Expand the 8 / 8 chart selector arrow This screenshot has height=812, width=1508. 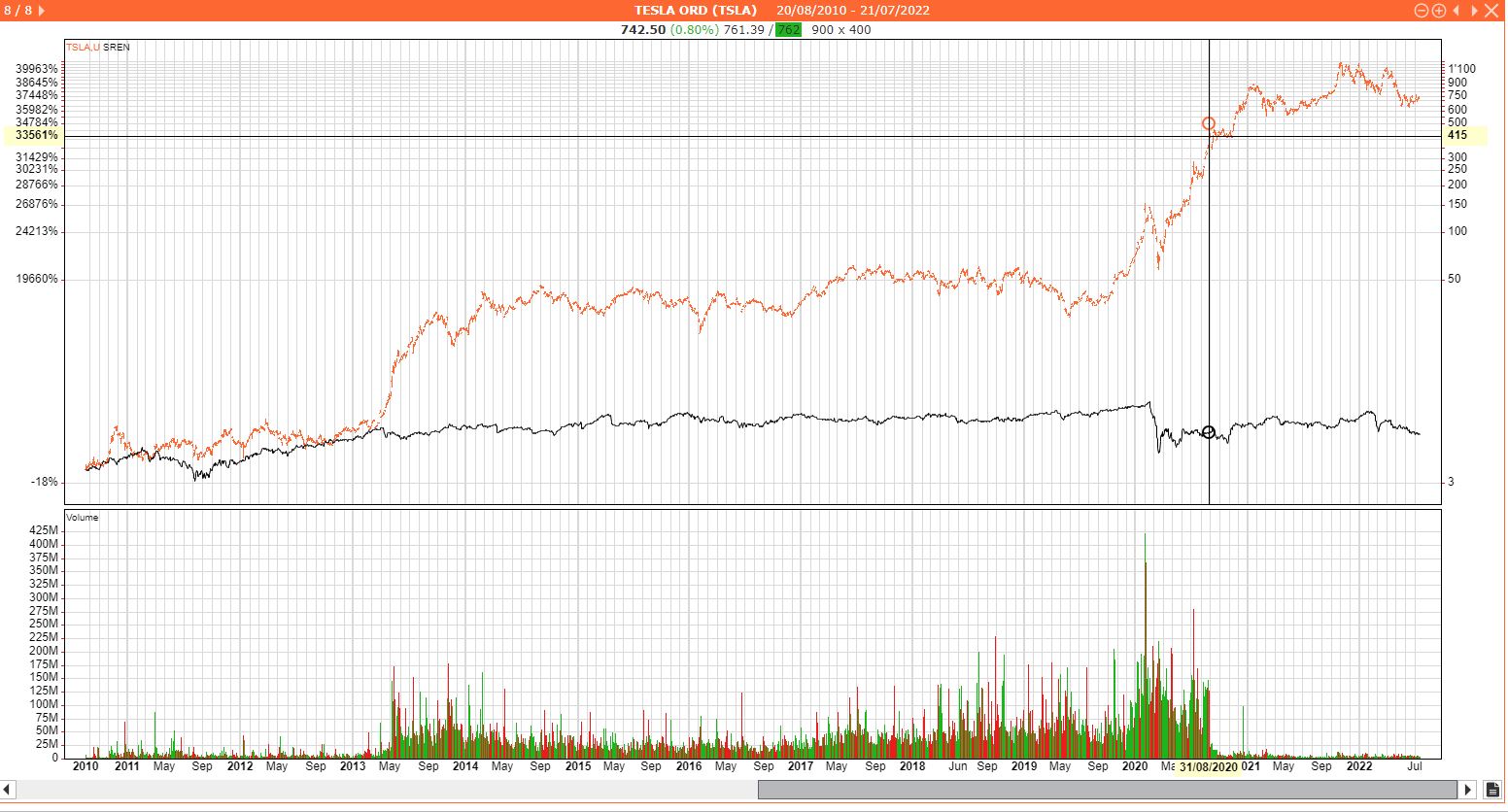coord(41,11)
